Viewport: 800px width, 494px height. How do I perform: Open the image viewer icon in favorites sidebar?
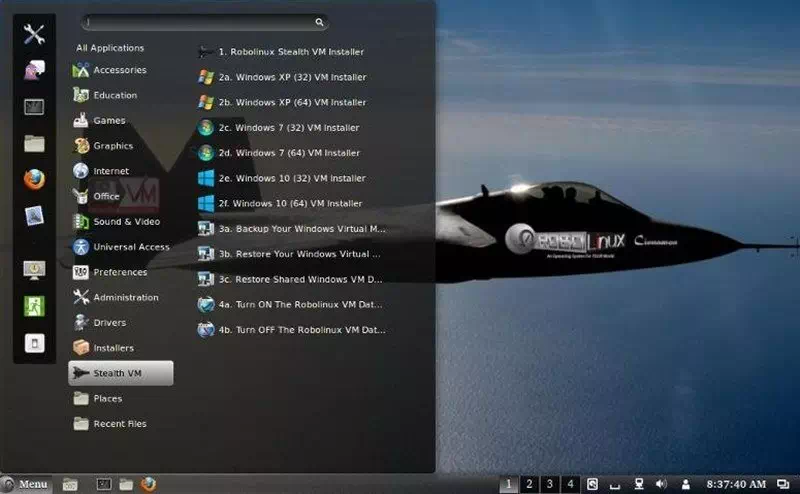point(34,216)
